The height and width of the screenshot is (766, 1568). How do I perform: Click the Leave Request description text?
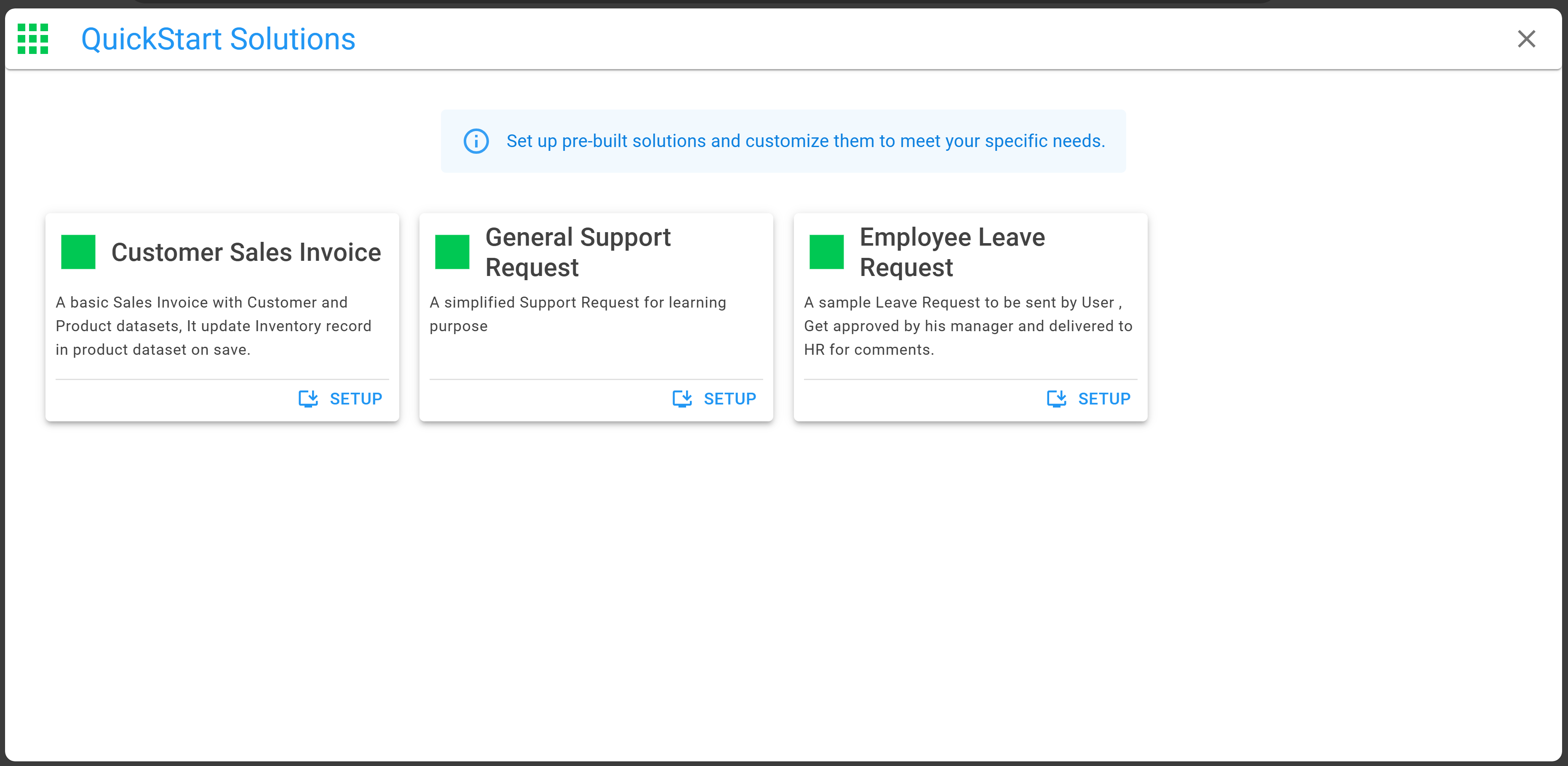point(968,326)
